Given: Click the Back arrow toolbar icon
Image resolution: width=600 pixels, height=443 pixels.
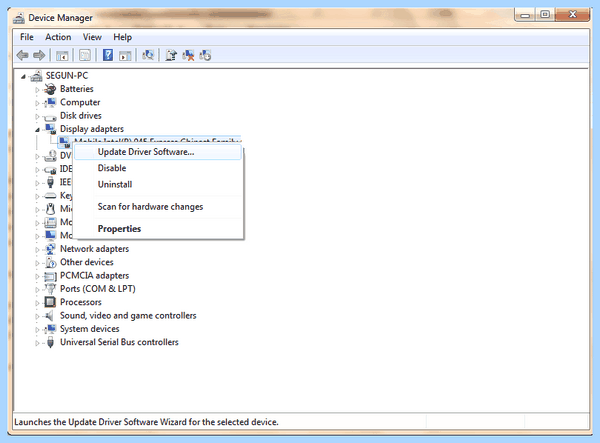Looking at the screenshot, I should pyautogui.click(x=23, y=55).
